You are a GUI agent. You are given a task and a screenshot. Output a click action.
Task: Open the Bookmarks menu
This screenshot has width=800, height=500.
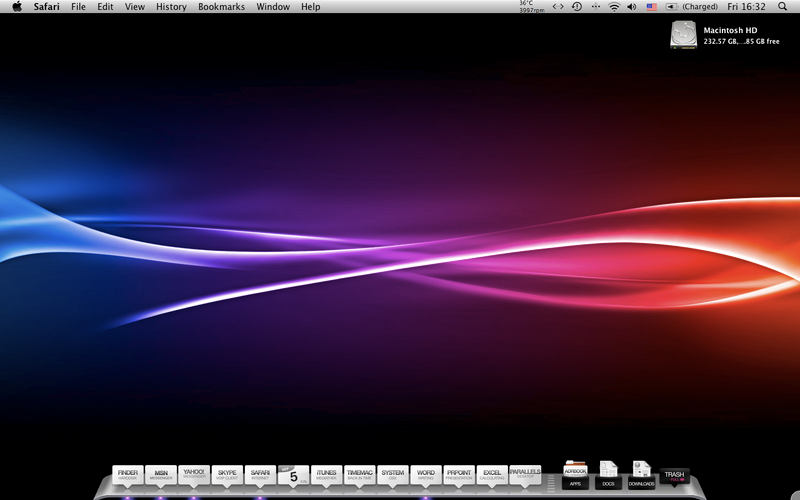221,7
